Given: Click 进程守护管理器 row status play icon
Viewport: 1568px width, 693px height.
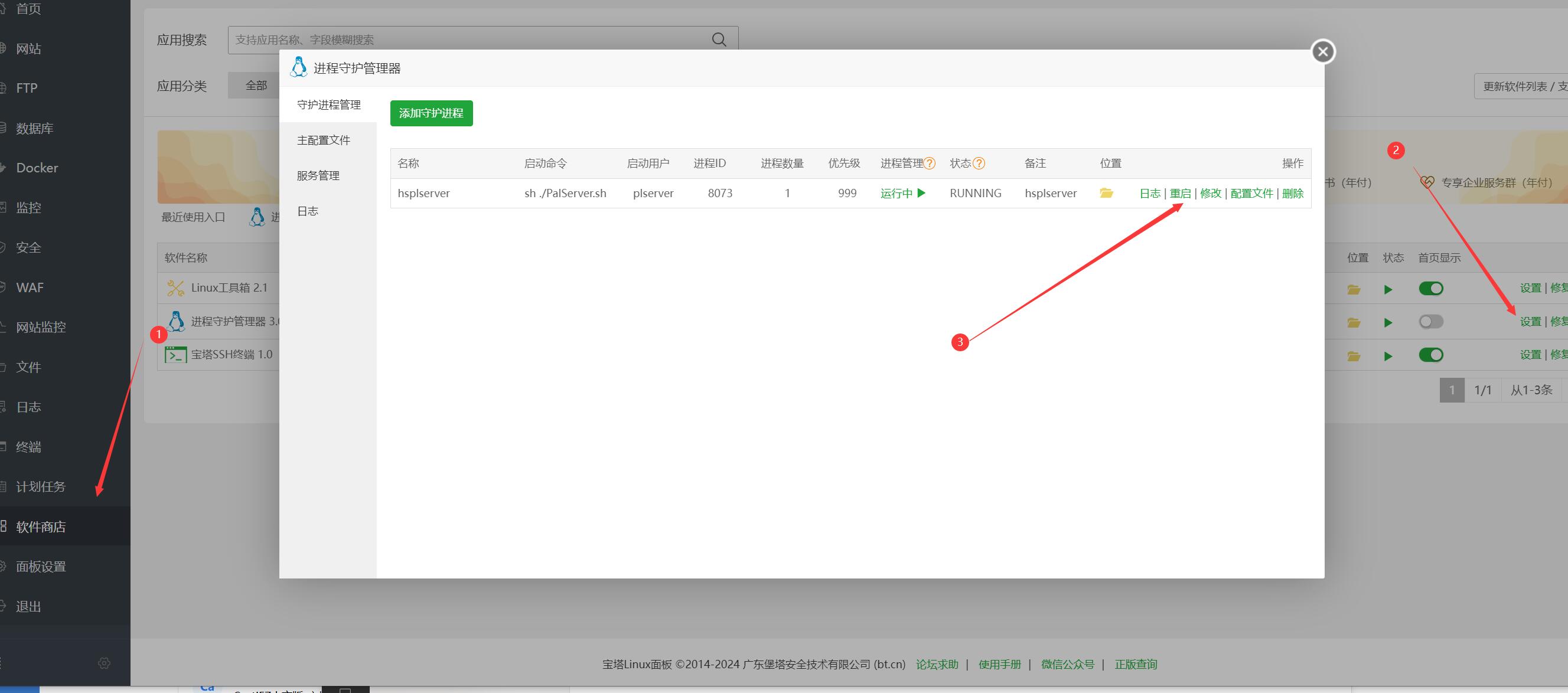Looking at the screenshot, I should coord(1388,322).
